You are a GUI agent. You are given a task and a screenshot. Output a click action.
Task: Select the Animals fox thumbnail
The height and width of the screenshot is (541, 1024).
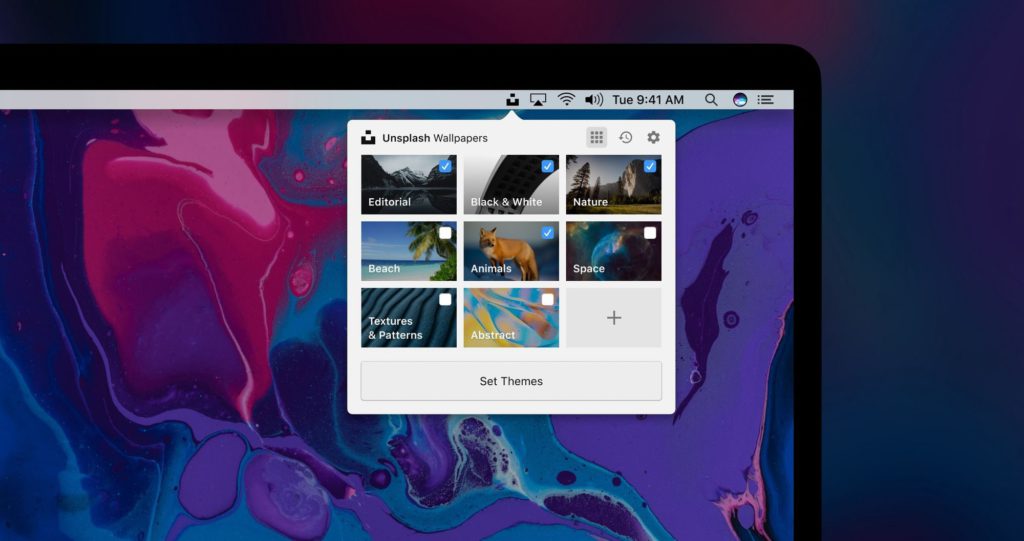pos(511,251)
